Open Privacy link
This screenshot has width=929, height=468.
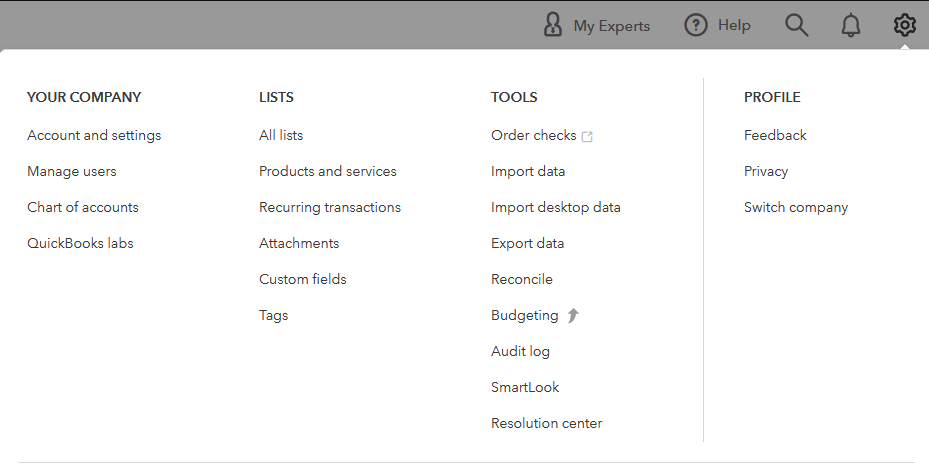coord(766,171)
